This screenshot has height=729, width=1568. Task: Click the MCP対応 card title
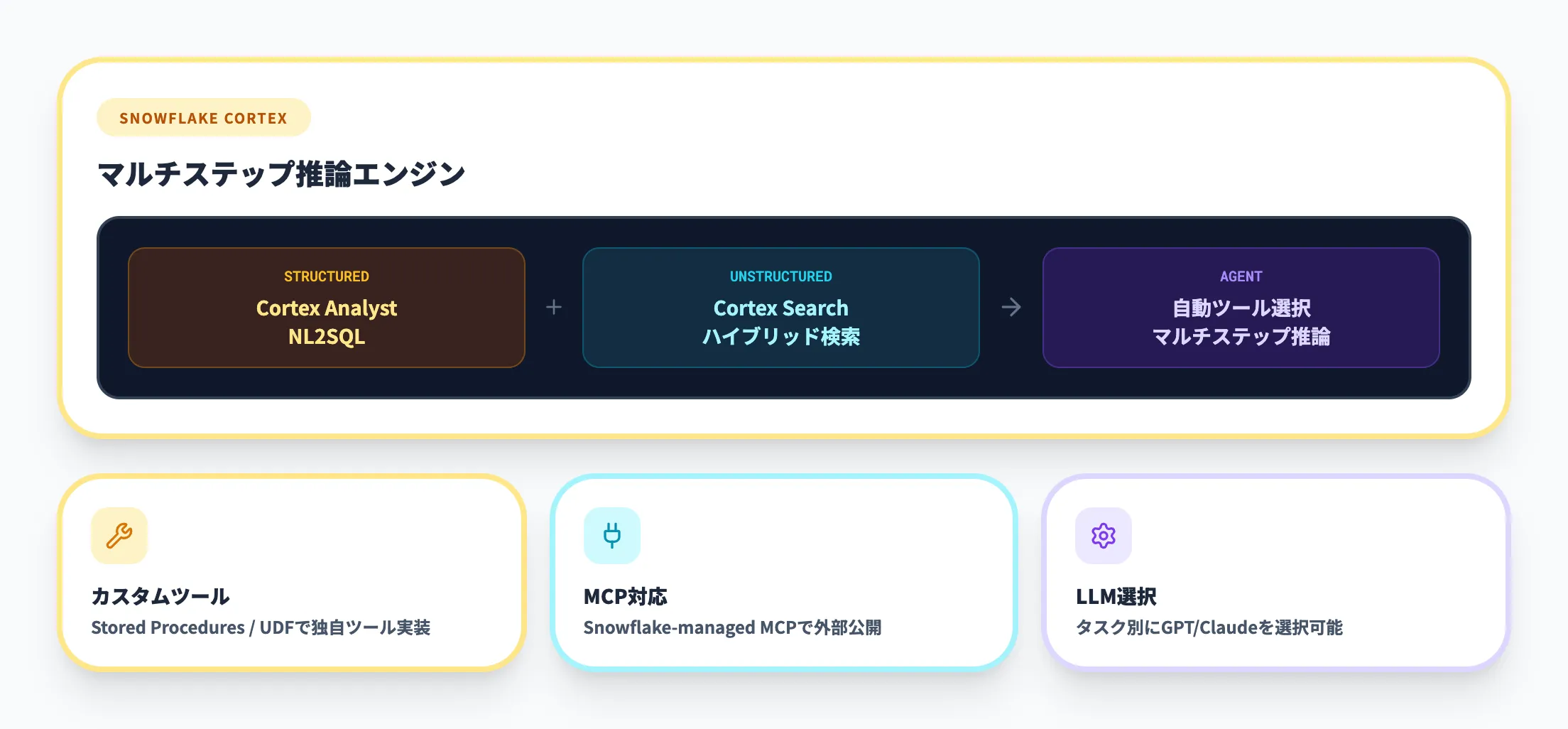625,596
